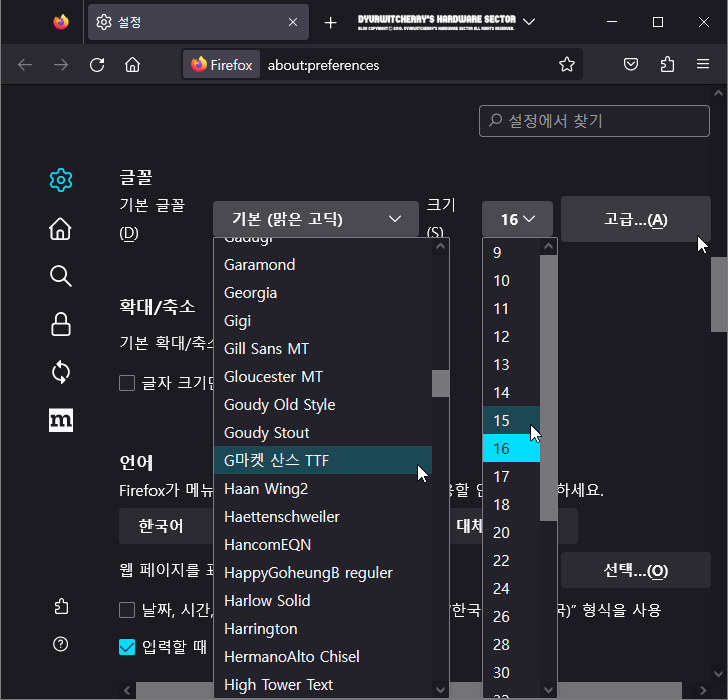Open the Firefox application menu
728x700 pixels.
[703, 64]
